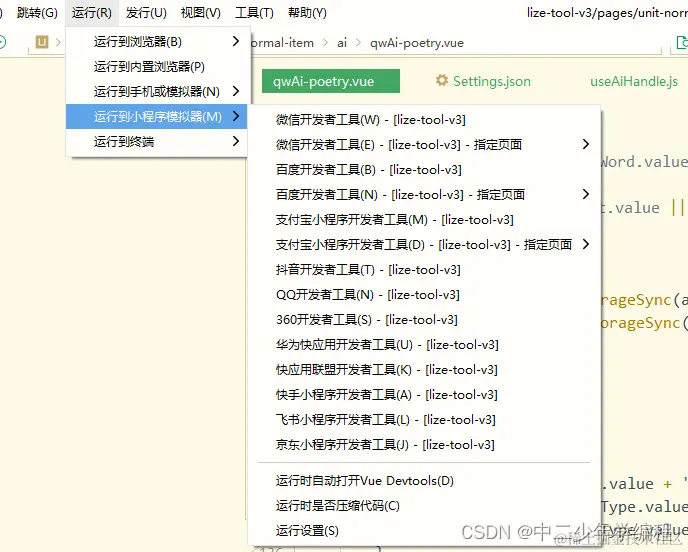The width and height of the screenshot is (688, 552).
Task: Run in 360开发者工具(S)
Action: [424, 319]
